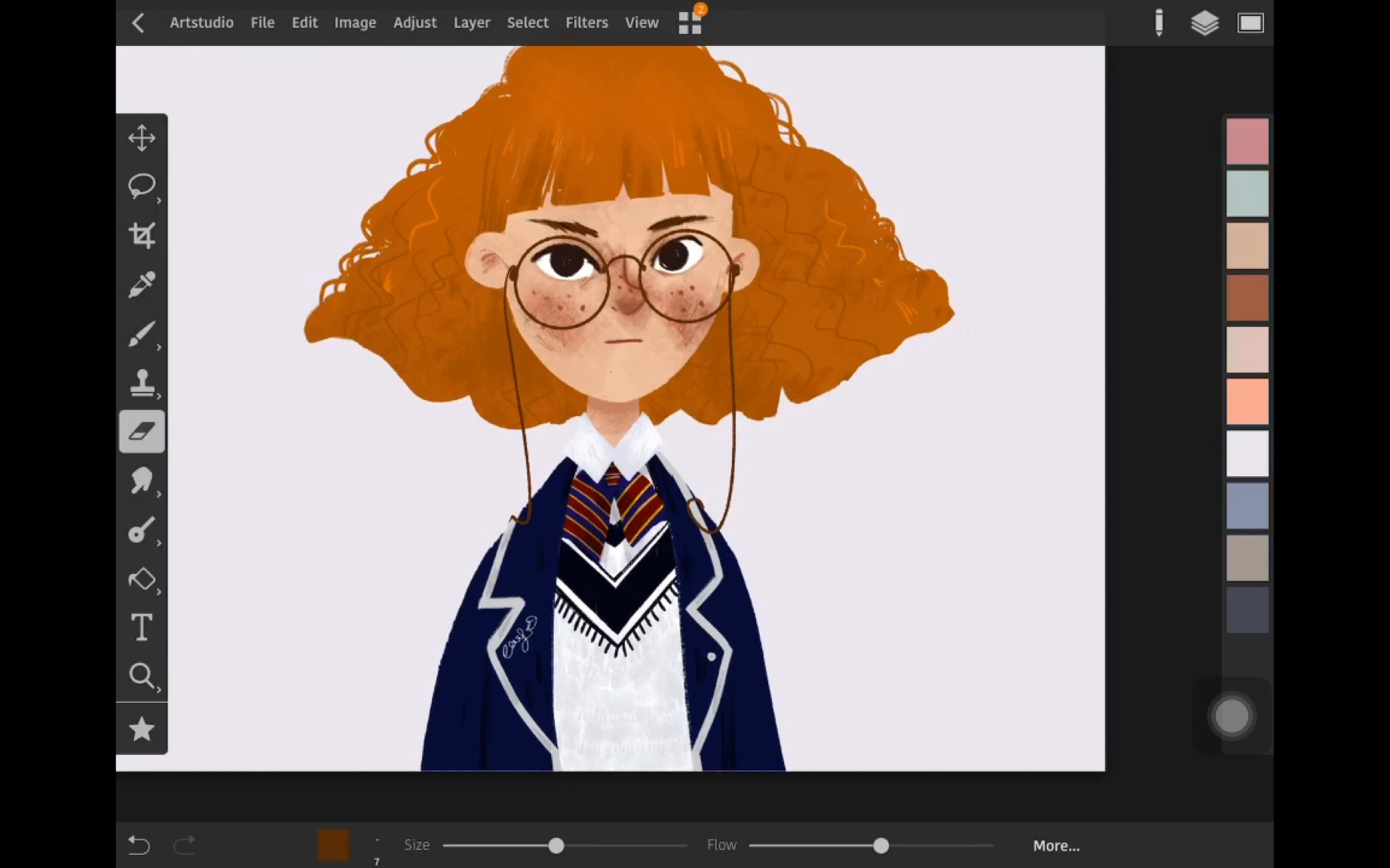The image size is (1390, 868).
Task: Pick the tan skin-tone color swatch
Action: 1248,246
